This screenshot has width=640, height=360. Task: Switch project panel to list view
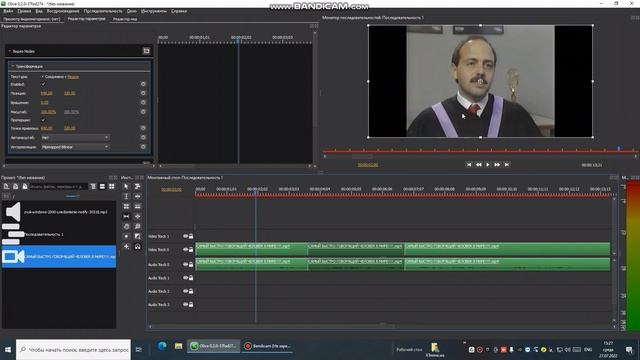pos(102,187)
